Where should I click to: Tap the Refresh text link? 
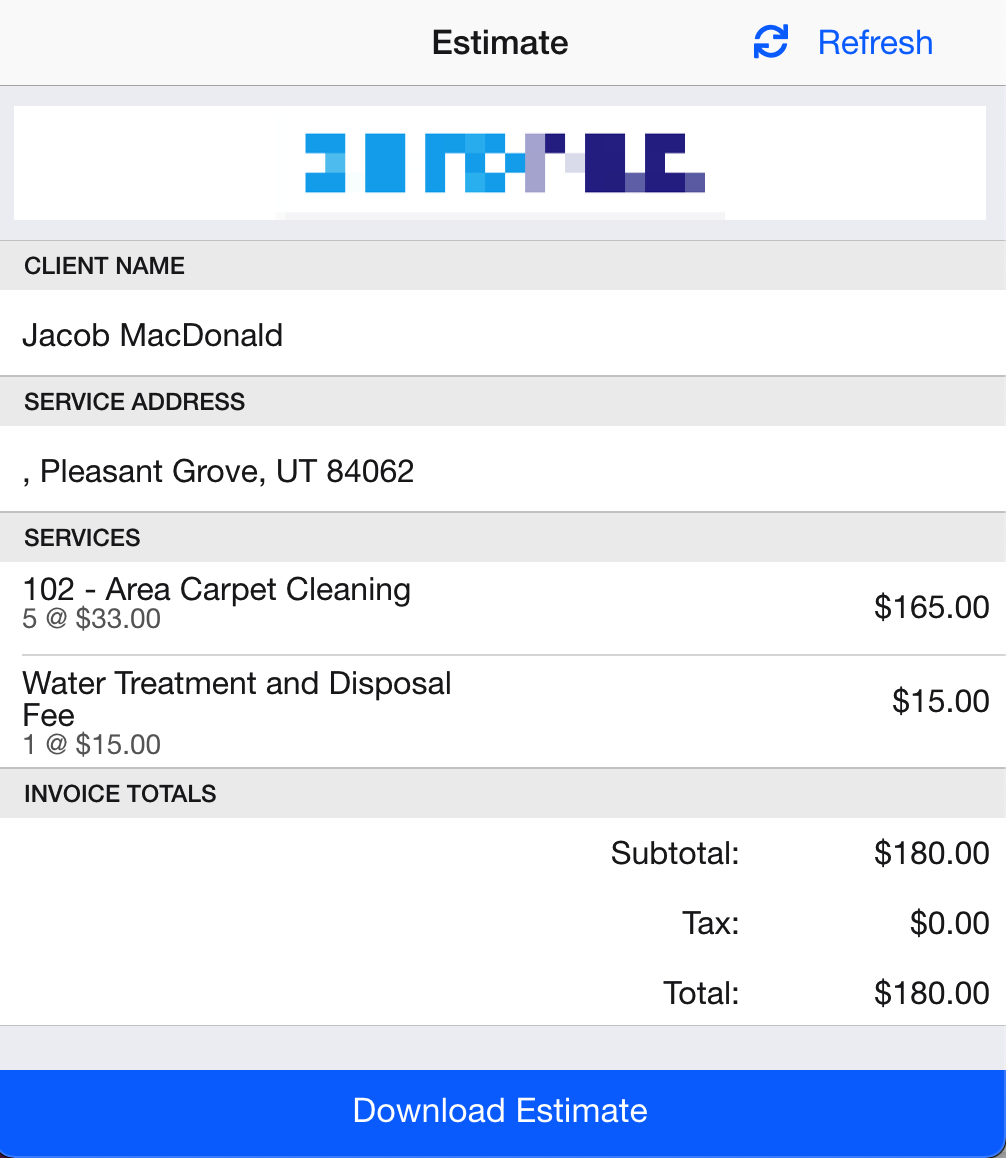click(x=875, y=42)
